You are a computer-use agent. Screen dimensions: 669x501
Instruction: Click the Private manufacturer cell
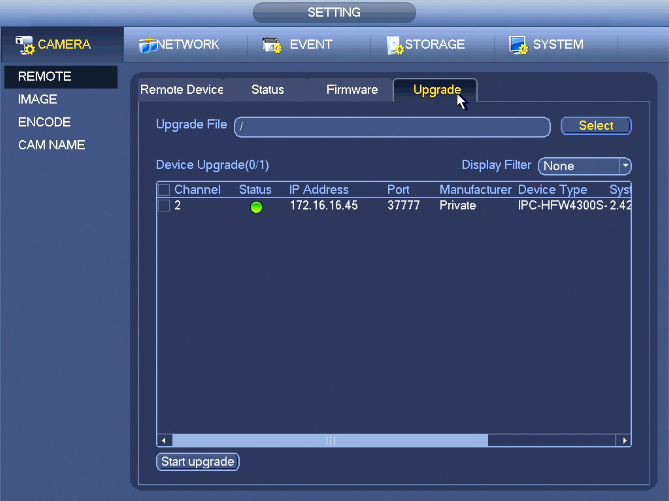tap(458, 206)
